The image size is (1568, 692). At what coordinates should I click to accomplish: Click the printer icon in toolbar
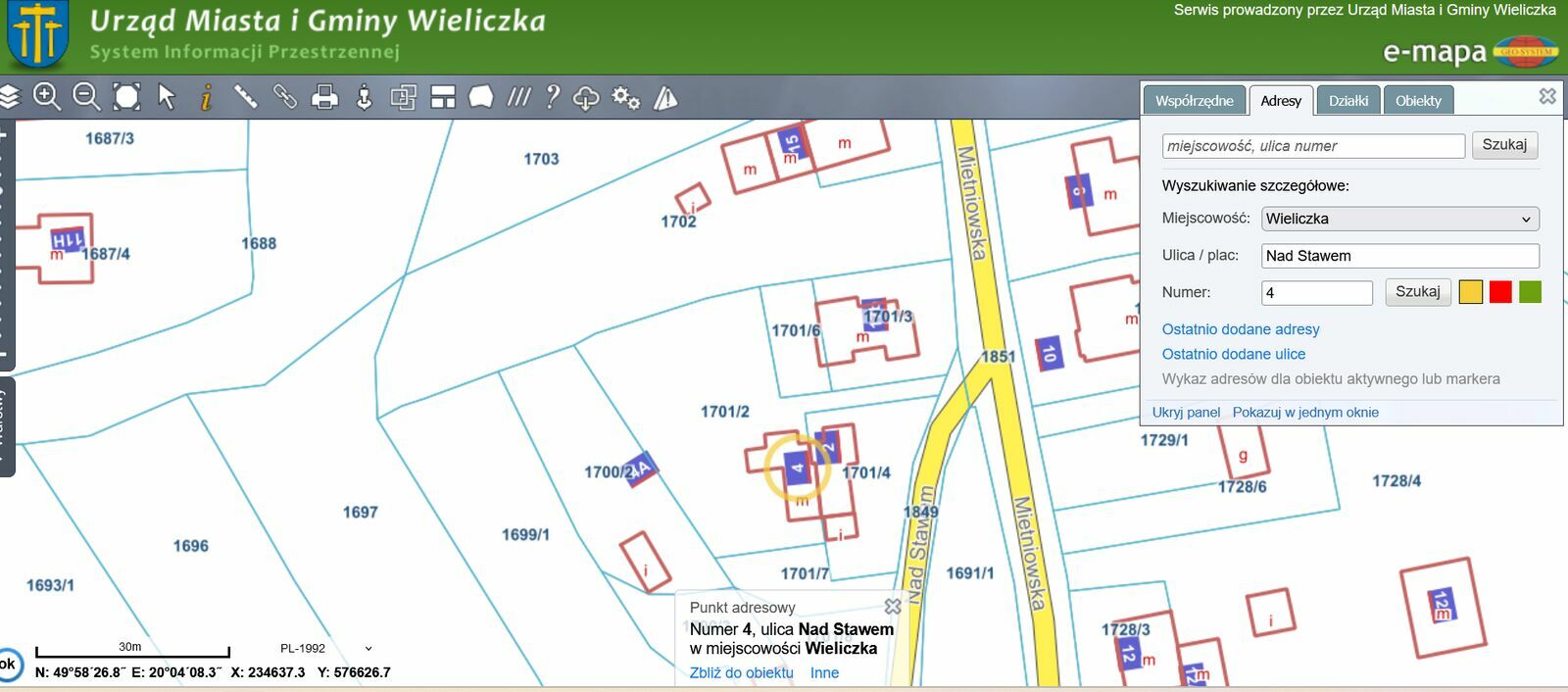pyautogui.click(x=324, y=97)
